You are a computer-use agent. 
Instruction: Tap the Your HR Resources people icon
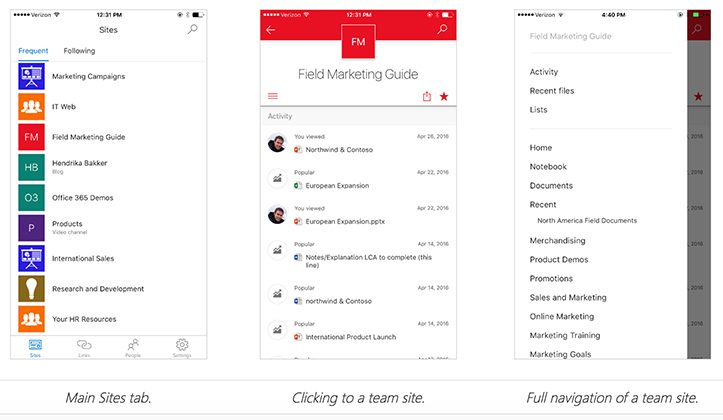pos(31,319)
